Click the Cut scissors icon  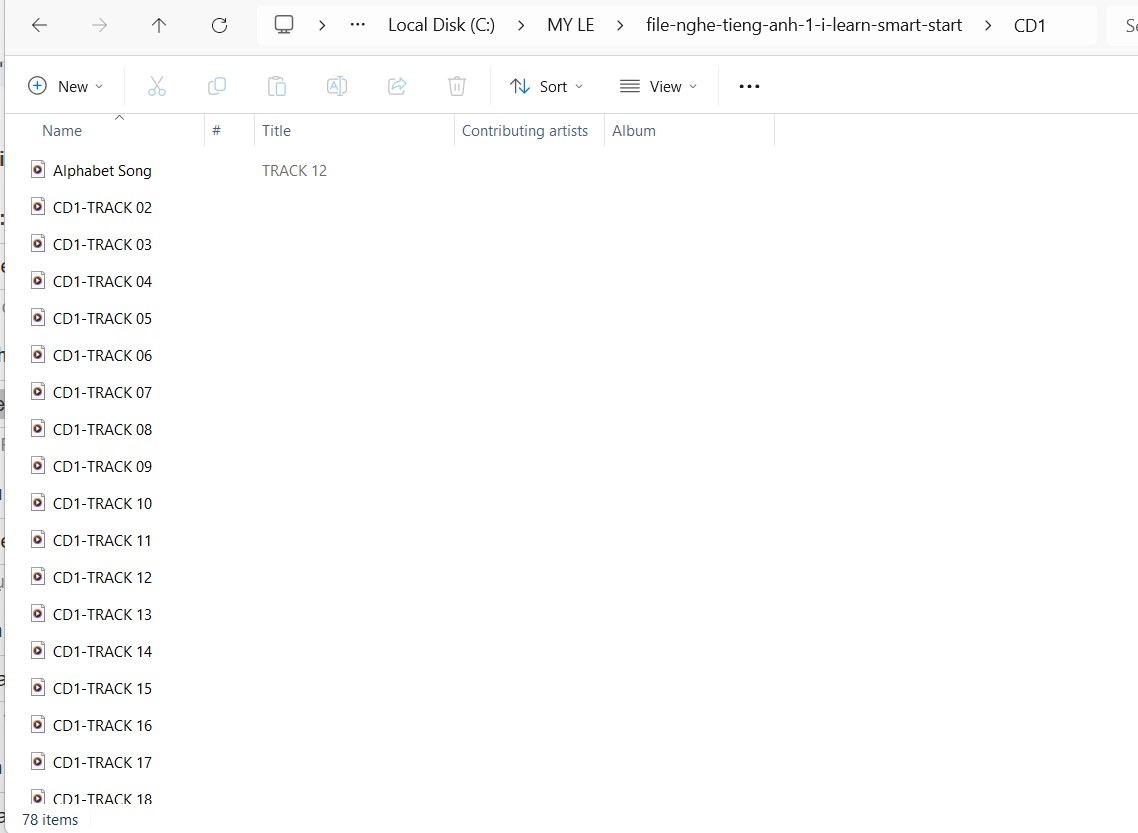[157, 87]
